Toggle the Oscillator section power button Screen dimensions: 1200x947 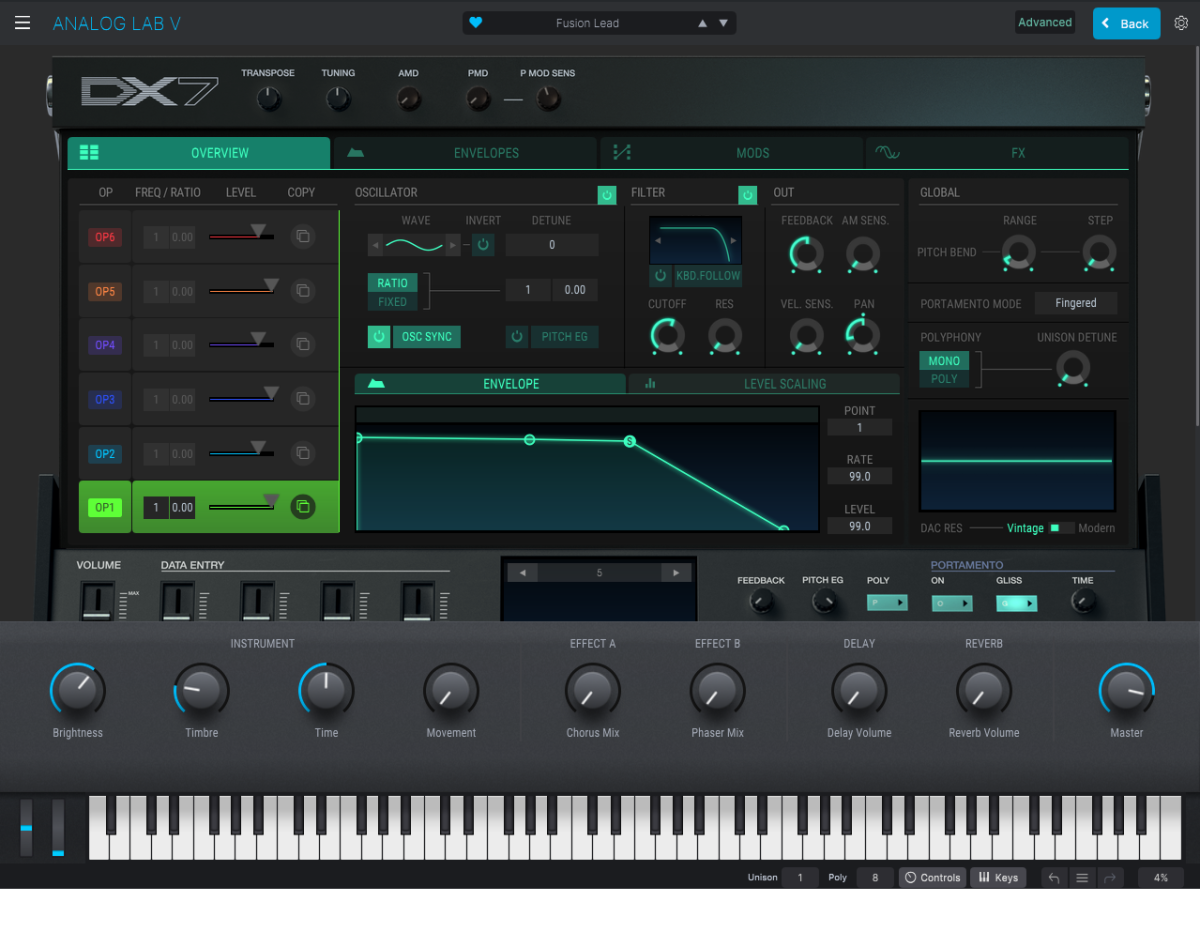click(607, 195)
